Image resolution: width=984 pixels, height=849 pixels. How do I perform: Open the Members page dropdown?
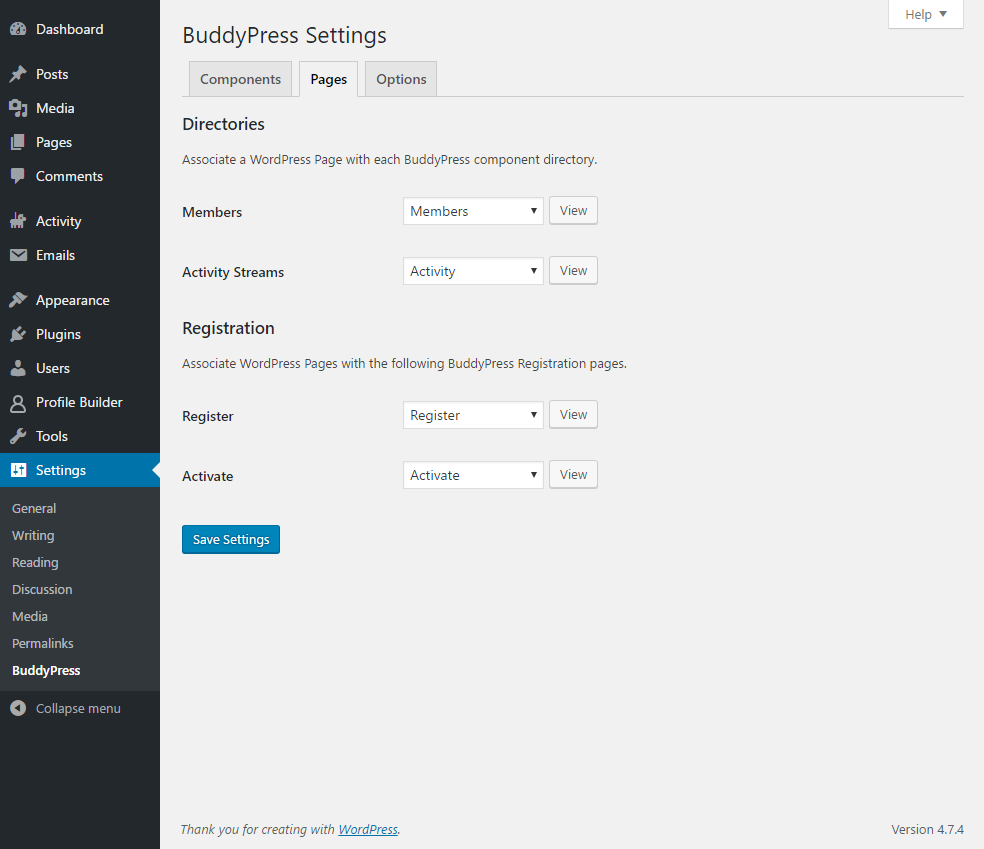[473, 211]
